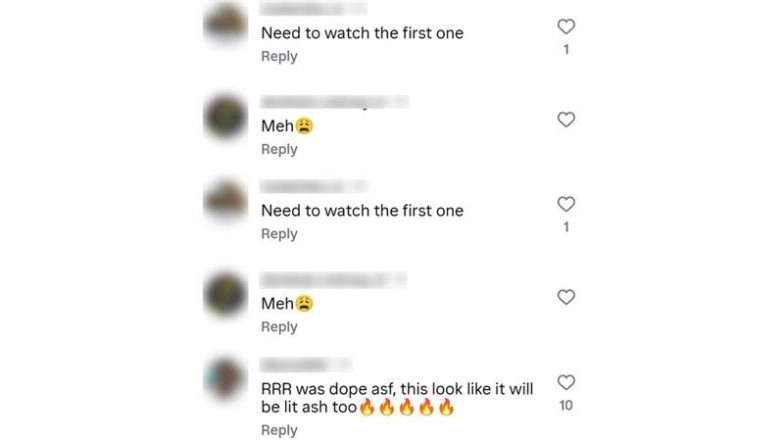The image size is (784, 441).
Task: Reply to the second "Need to watch the first one" comment
Action: (279, 234)
